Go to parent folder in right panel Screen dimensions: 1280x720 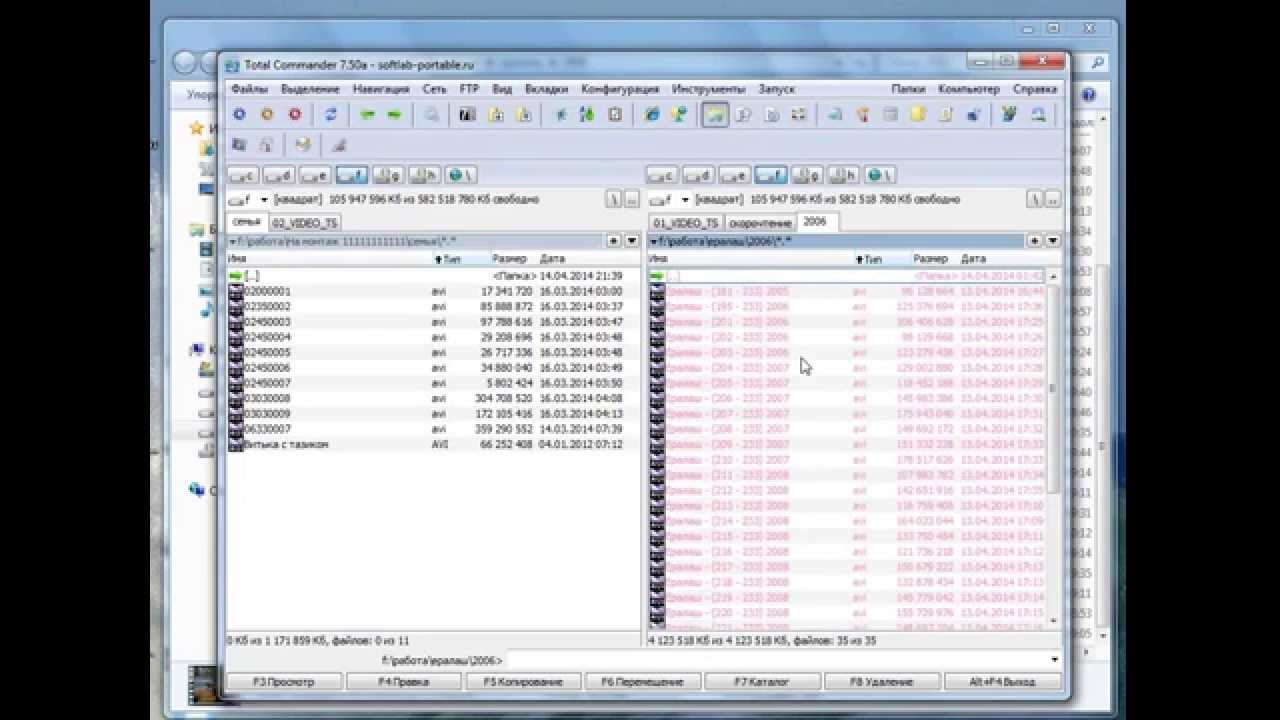click(x=1052, y=199)
